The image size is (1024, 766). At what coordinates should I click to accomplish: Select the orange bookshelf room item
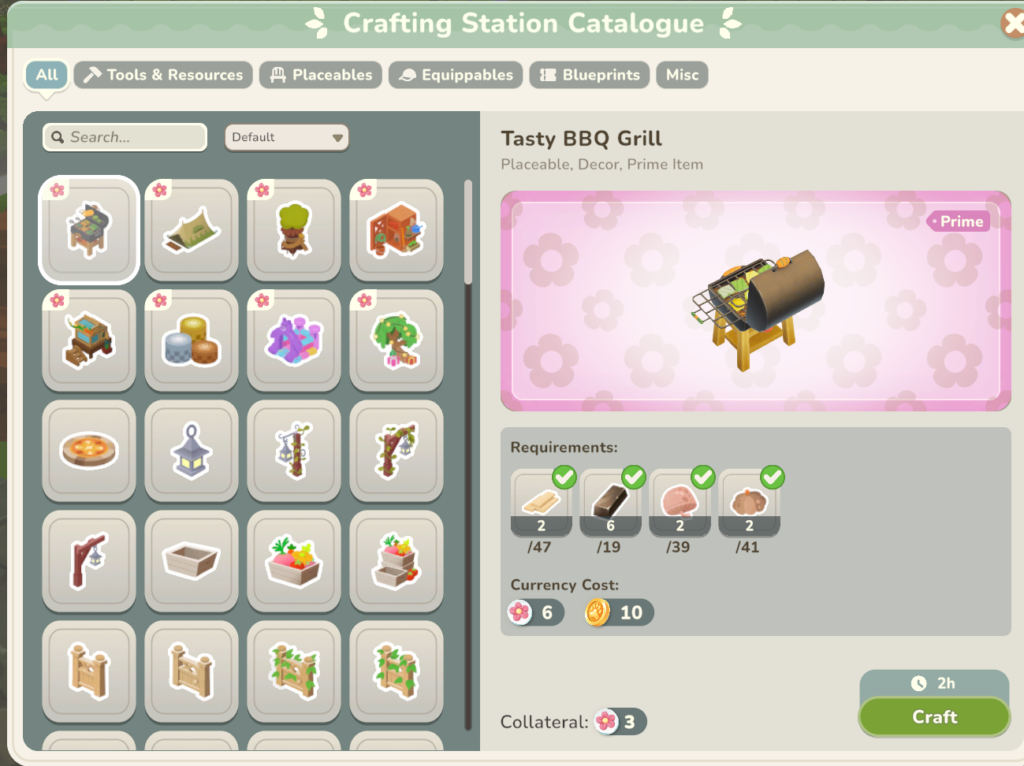396,229
